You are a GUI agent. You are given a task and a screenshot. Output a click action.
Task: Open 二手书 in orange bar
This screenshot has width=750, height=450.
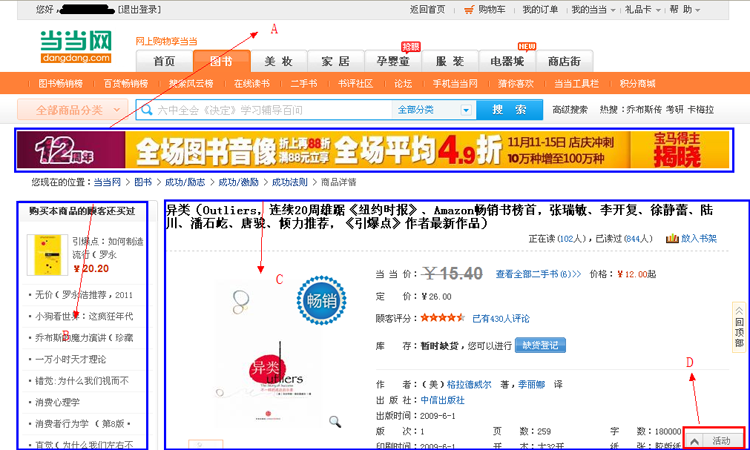point(304,84)
